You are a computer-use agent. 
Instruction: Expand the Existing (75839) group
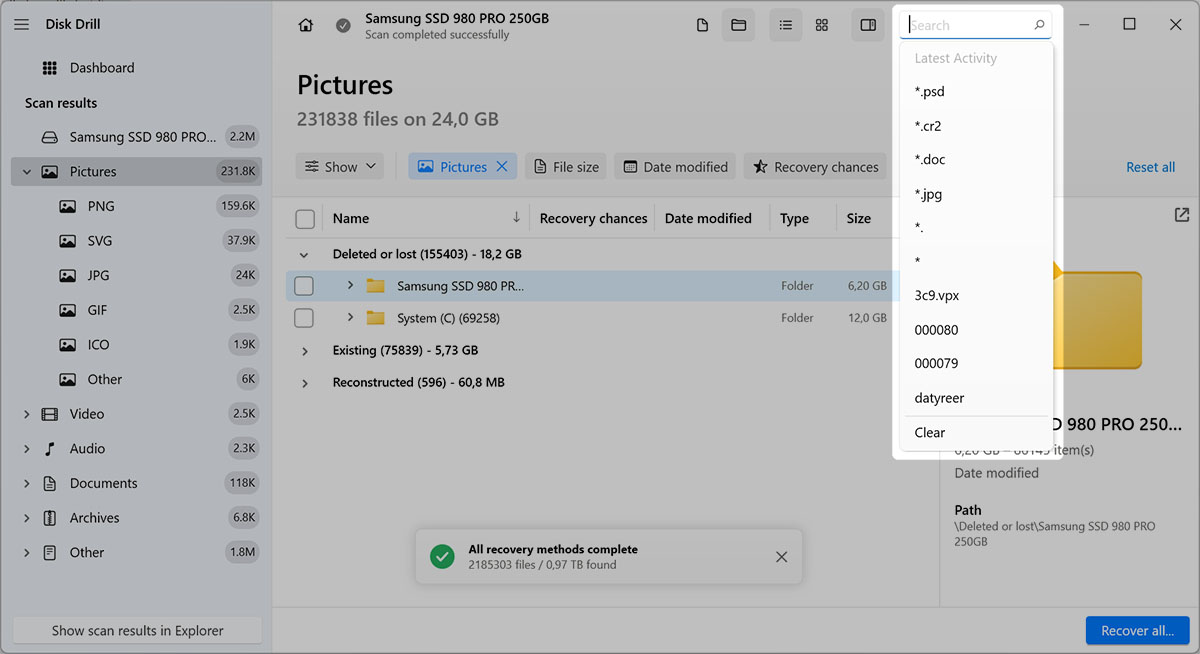click(304, 351)
